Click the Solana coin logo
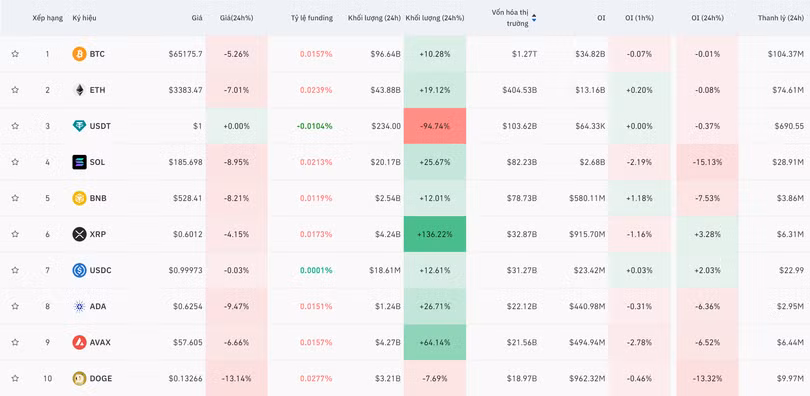 pyautogui.click(x=79, y=162)
